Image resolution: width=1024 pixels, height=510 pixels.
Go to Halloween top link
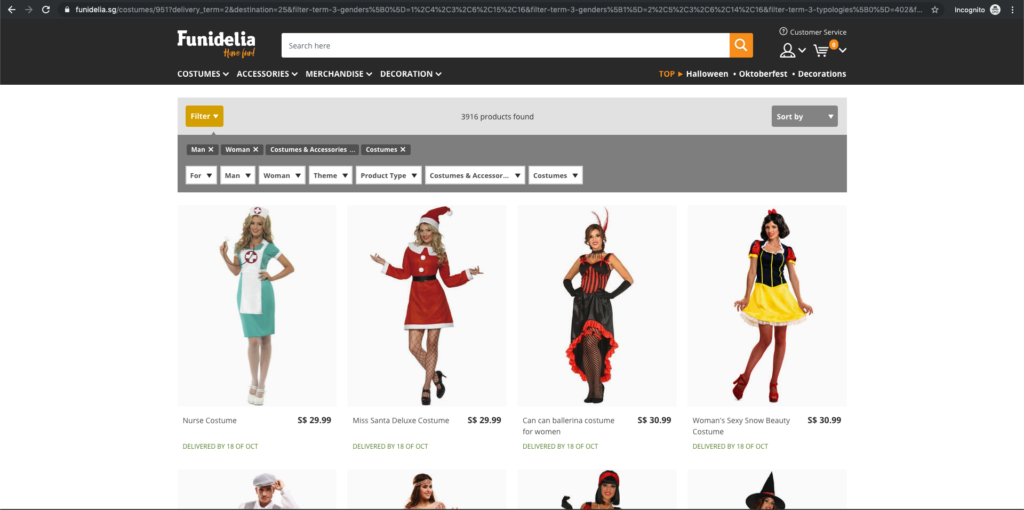707,74
